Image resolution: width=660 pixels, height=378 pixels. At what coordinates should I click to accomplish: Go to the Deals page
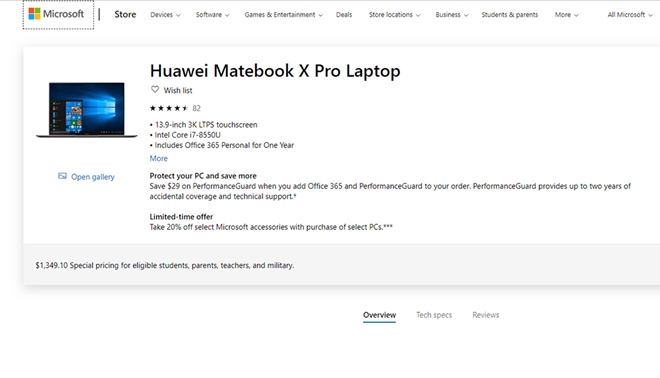(x=344, y=15)
